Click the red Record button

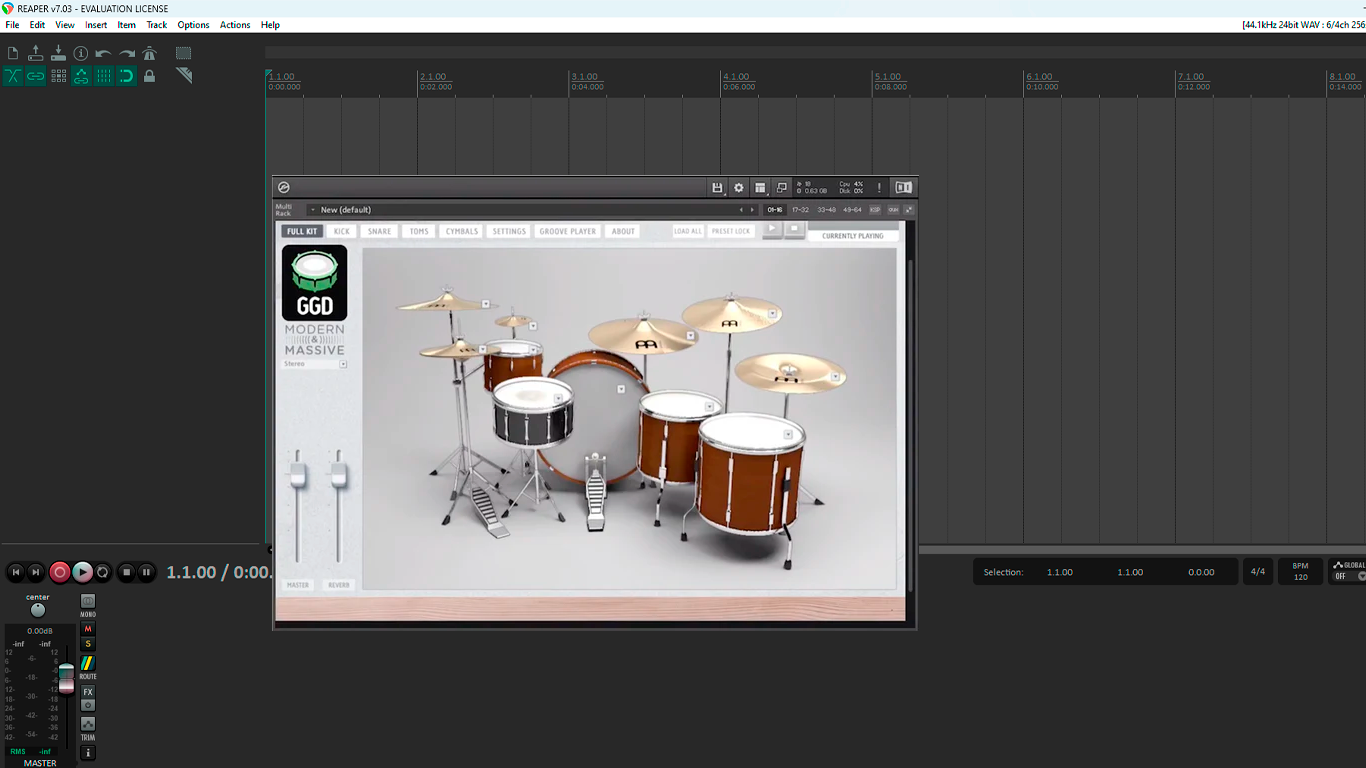pyautogui.click(x=60, y=572)
